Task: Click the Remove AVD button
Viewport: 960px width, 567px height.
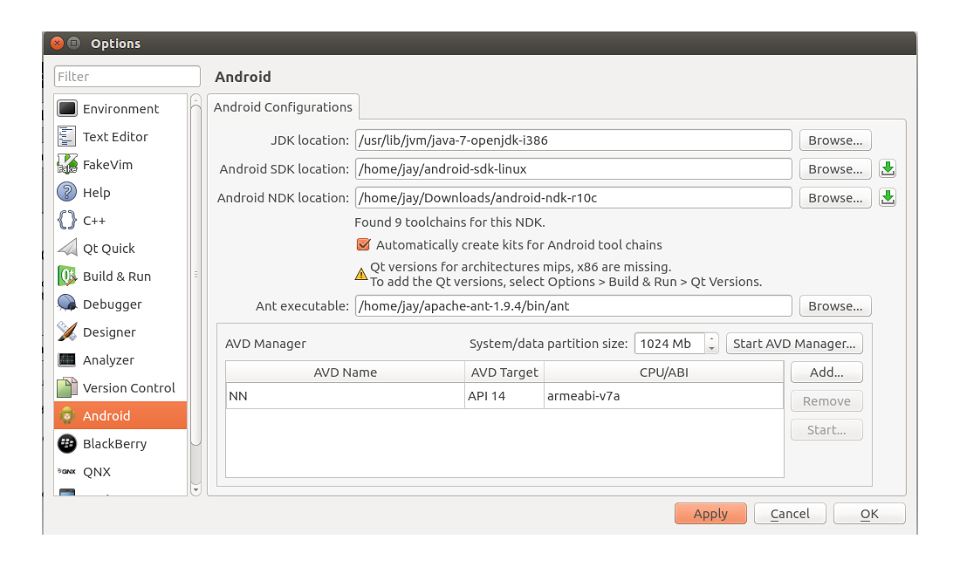Action: [827, 401]
